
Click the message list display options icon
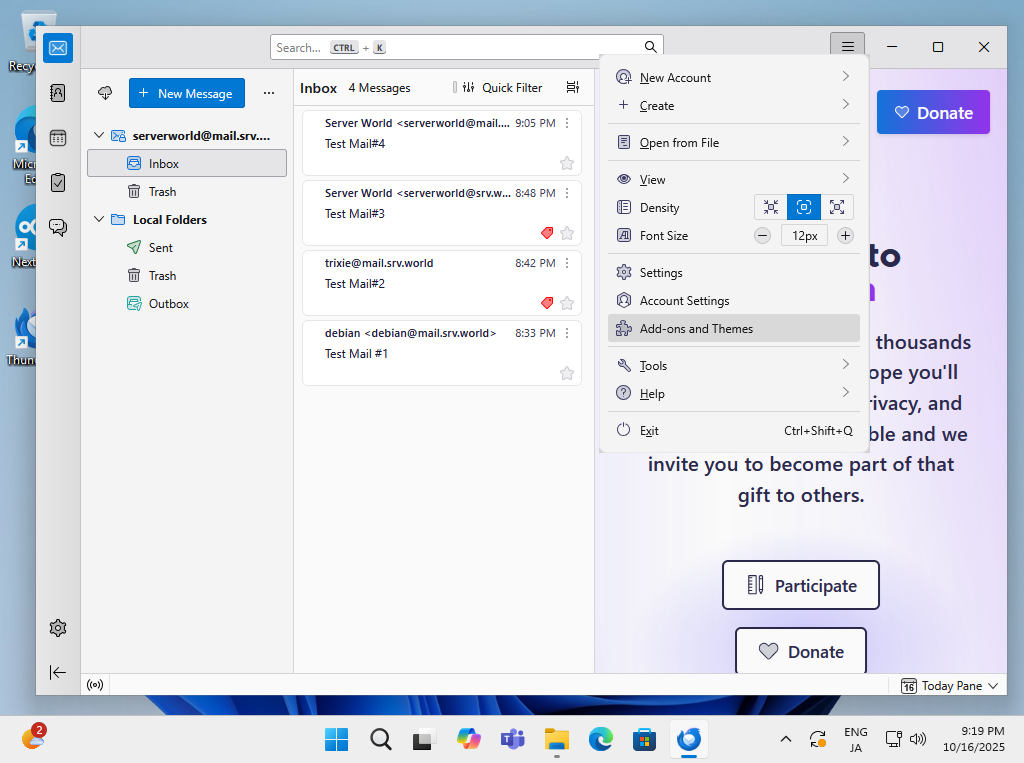tap(572, 88)
